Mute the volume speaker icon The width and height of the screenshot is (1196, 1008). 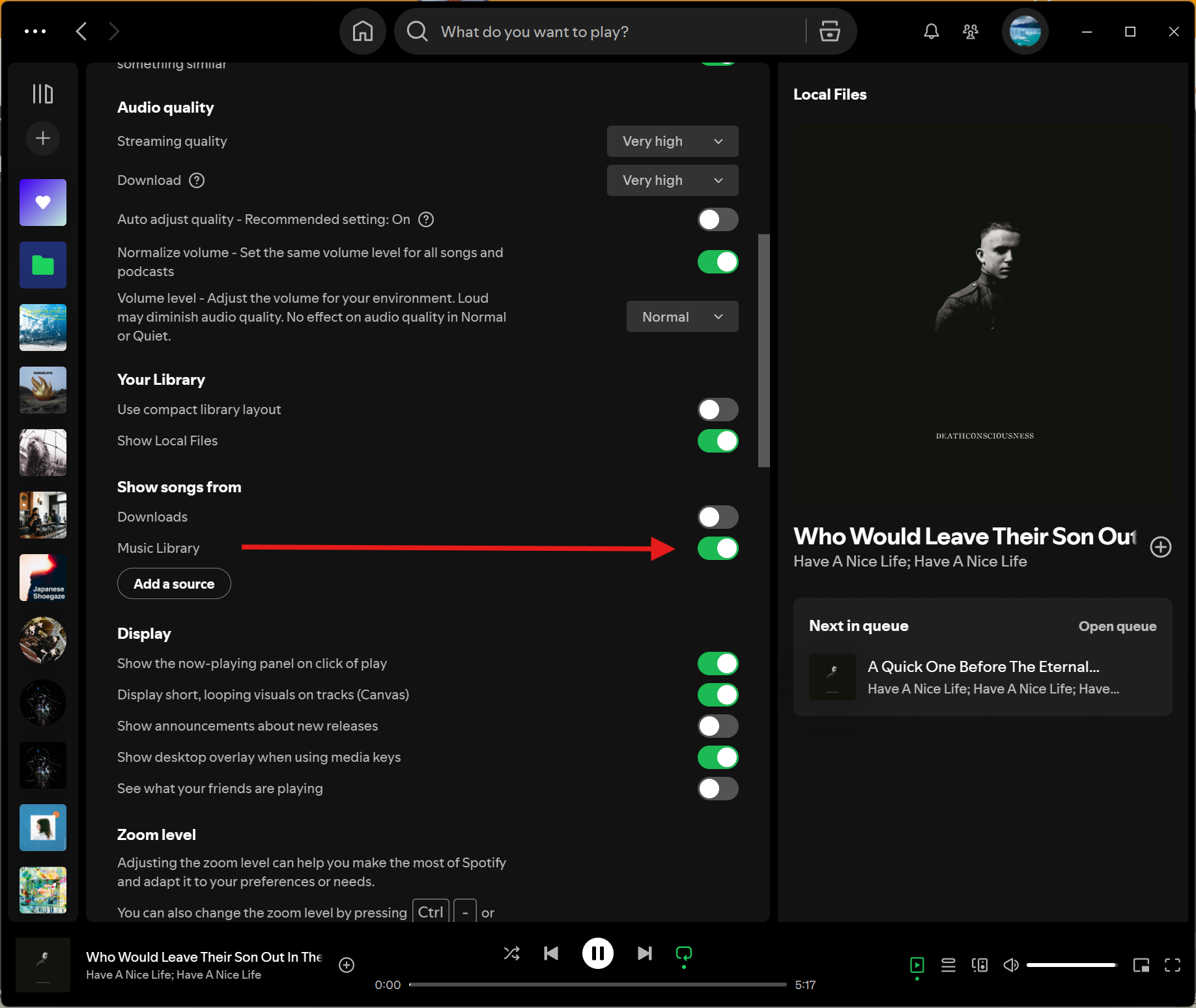pos(1011,965)
